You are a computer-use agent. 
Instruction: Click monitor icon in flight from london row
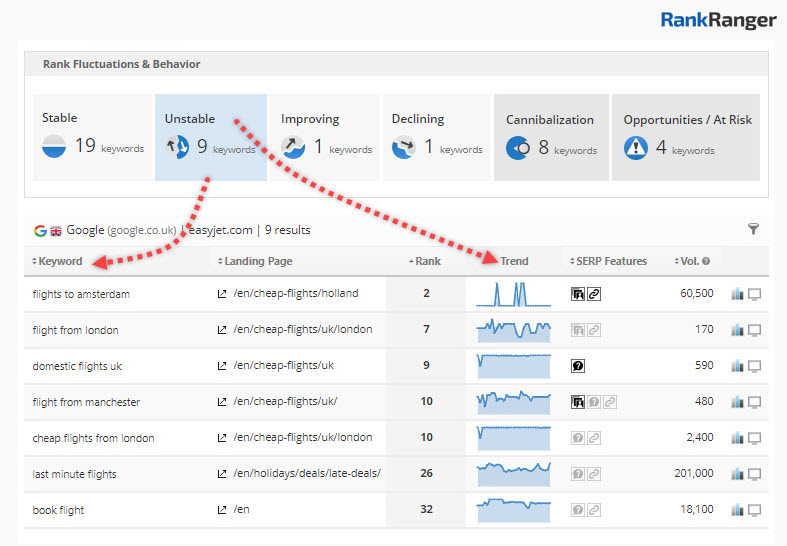click(x=755, y=330)
